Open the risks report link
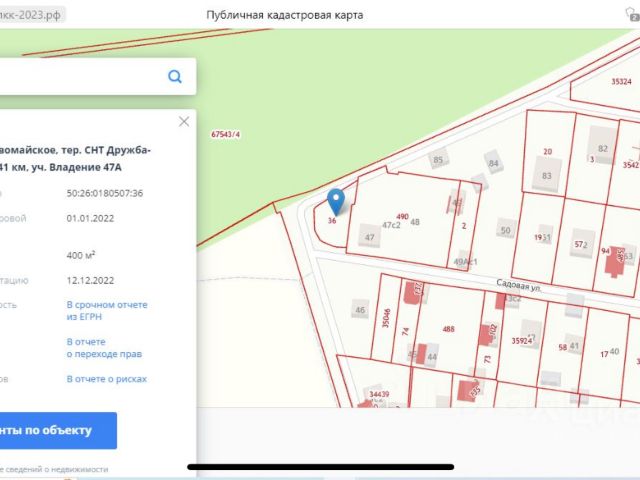640x480 pixels. pyautogui.click(x=107, y=379)
